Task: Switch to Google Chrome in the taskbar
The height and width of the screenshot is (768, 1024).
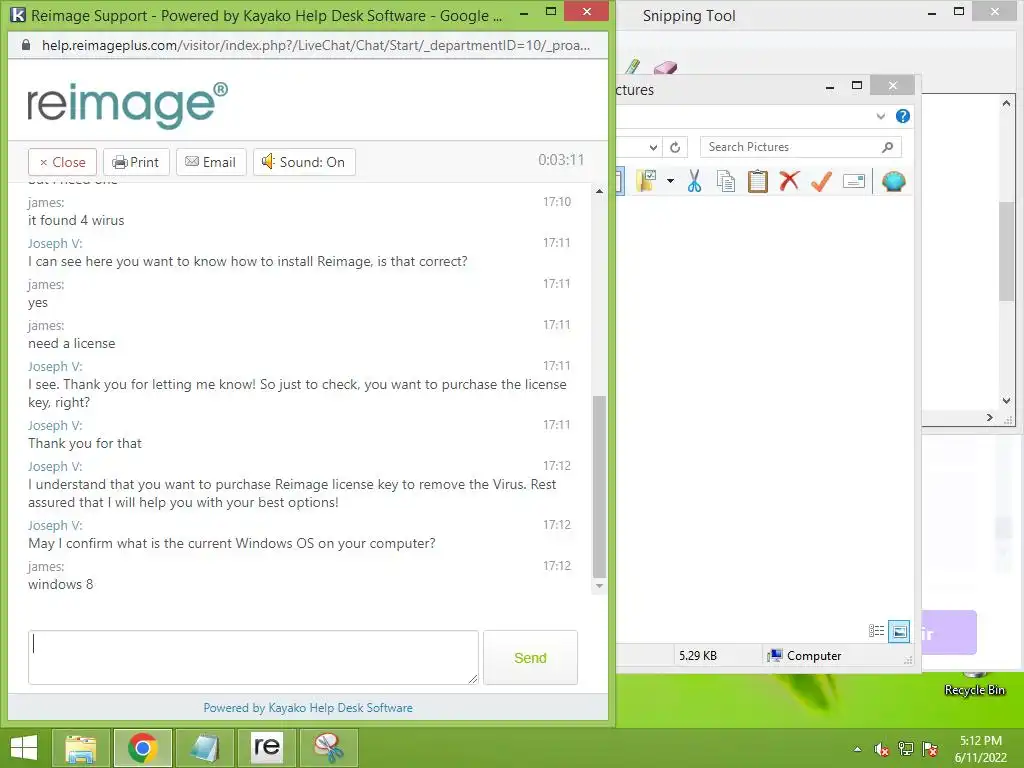Action: point(143,748)
